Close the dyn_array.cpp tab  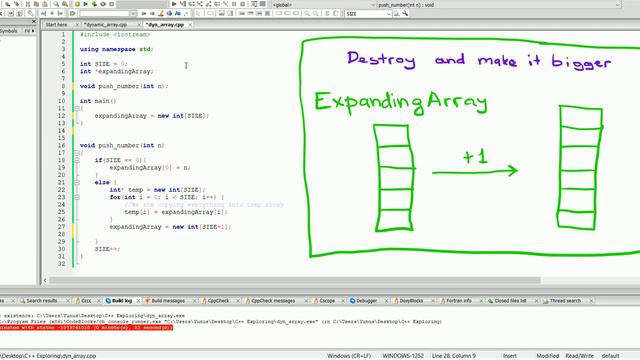(x=190, y=25)
